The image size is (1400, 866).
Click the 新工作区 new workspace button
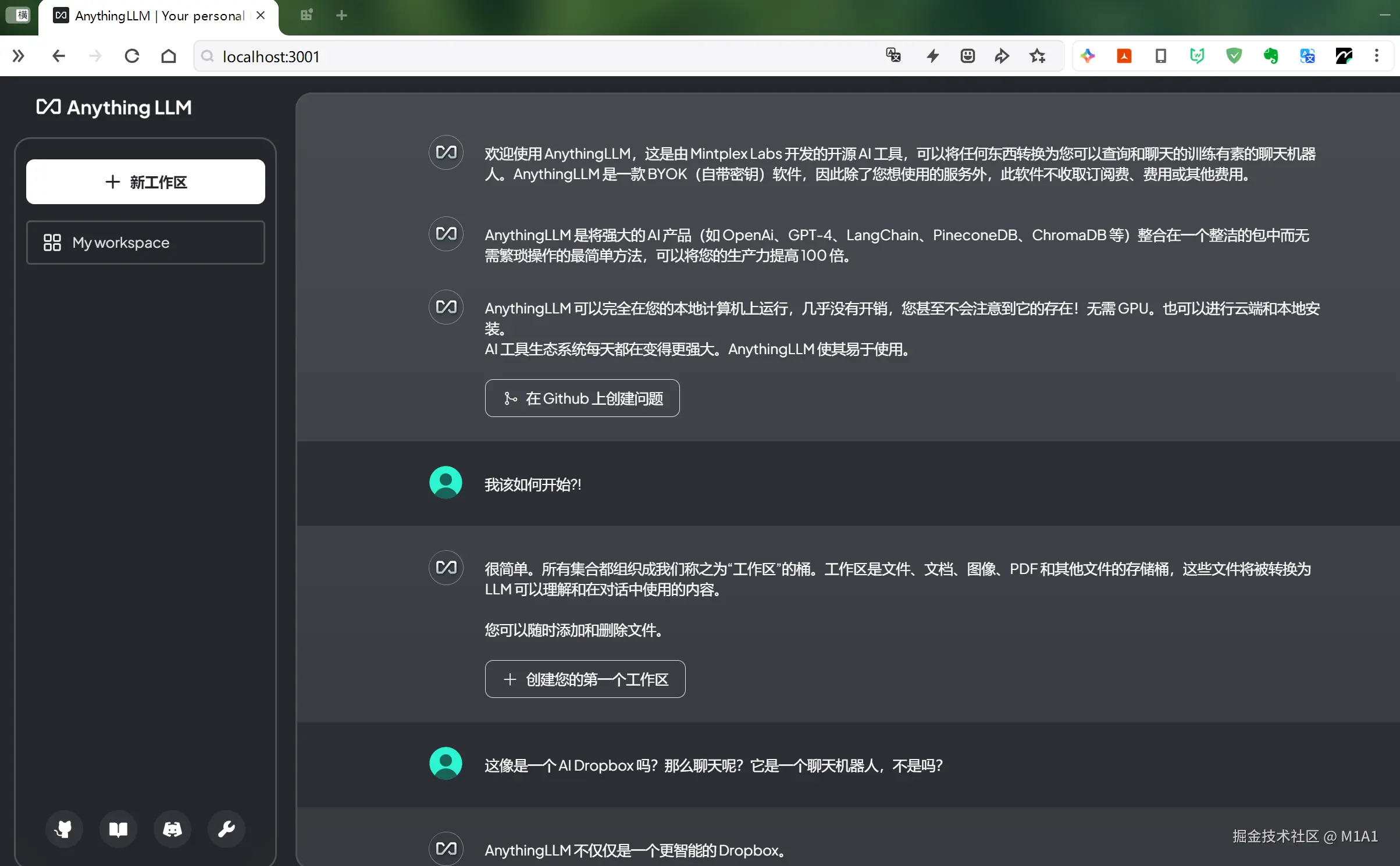pos(145,182)
